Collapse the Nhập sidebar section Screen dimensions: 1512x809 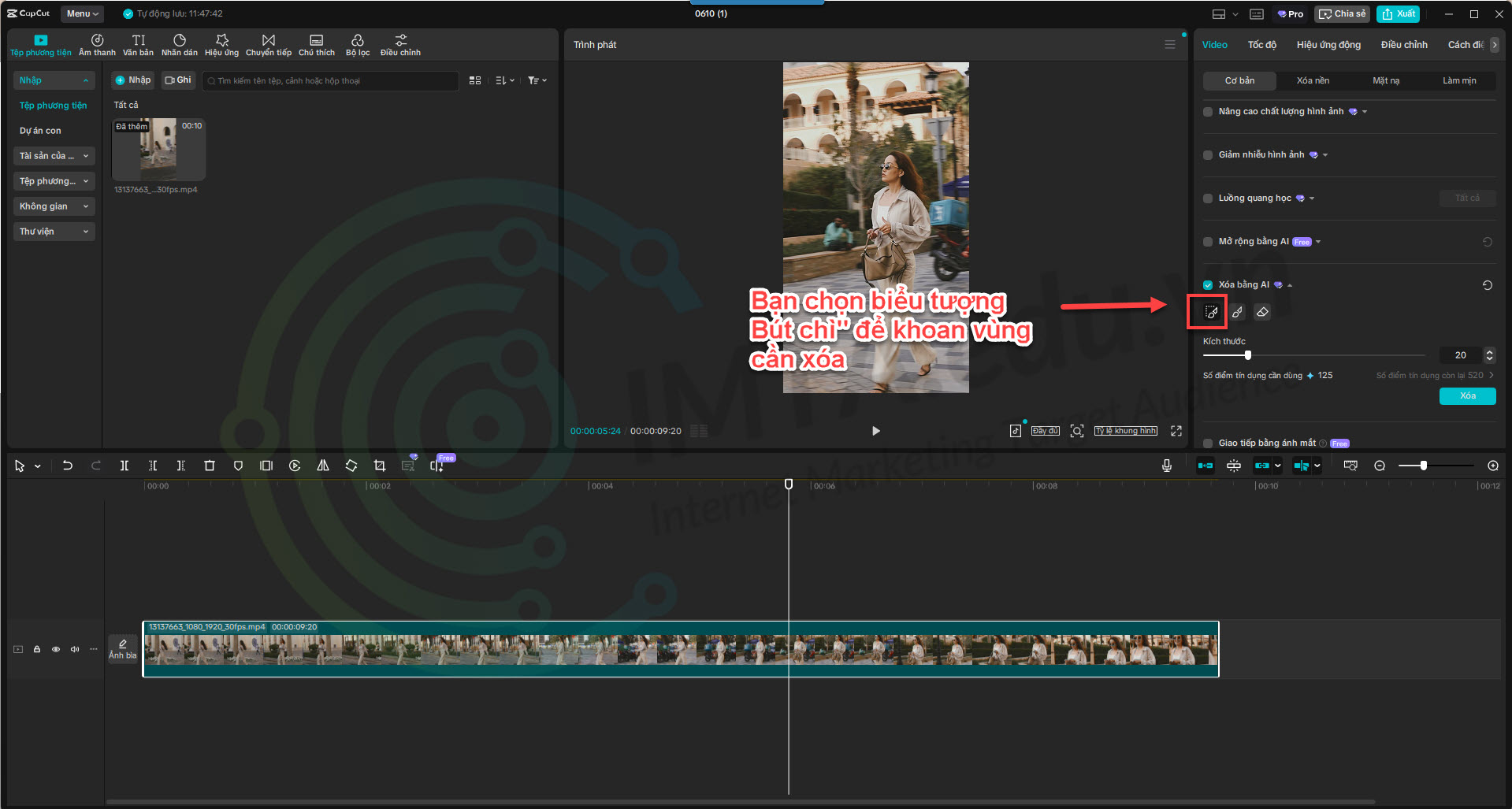[54, 80]
